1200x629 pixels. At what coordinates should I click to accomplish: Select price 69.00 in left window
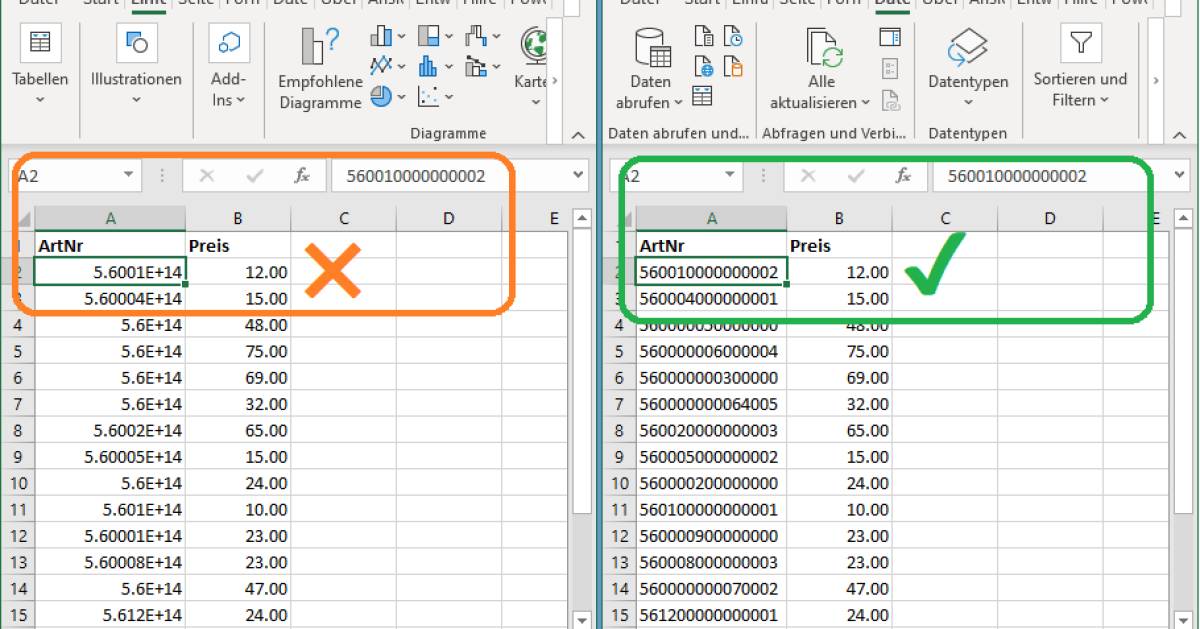pyautogui.click(x=238, y=378)
